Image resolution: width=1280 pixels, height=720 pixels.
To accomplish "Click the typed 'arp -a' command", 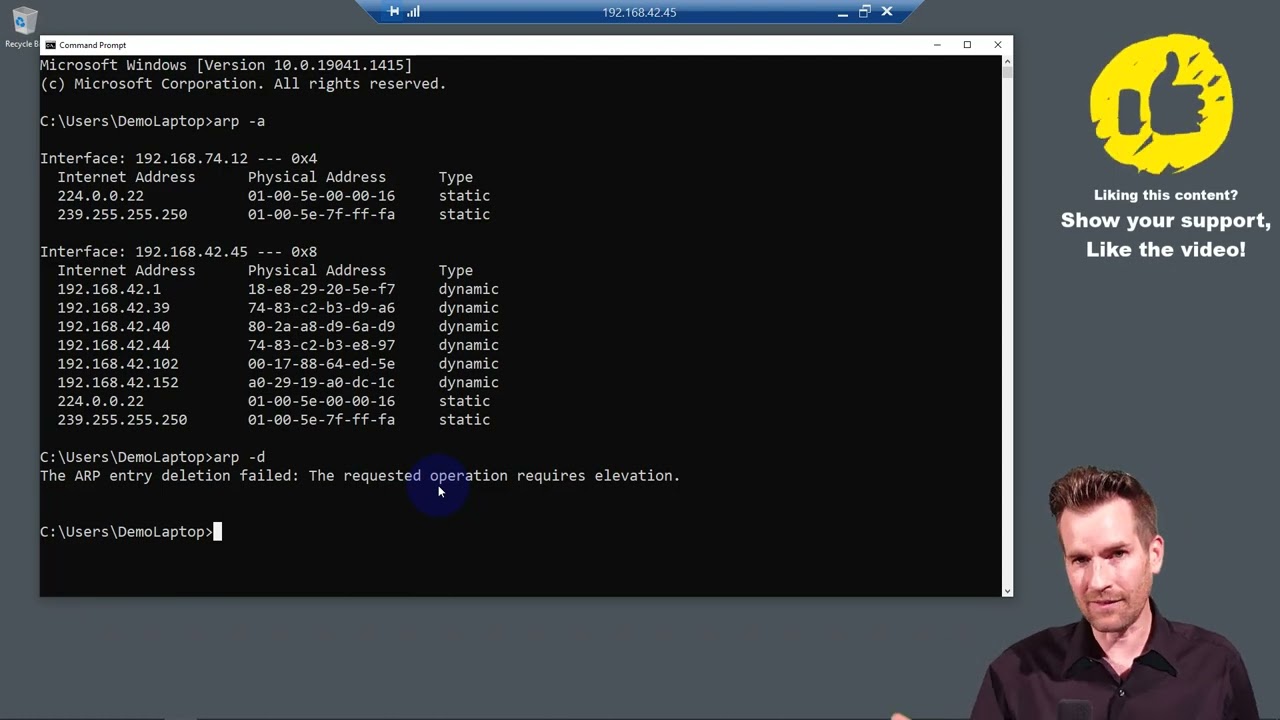I will click(239, 121).
